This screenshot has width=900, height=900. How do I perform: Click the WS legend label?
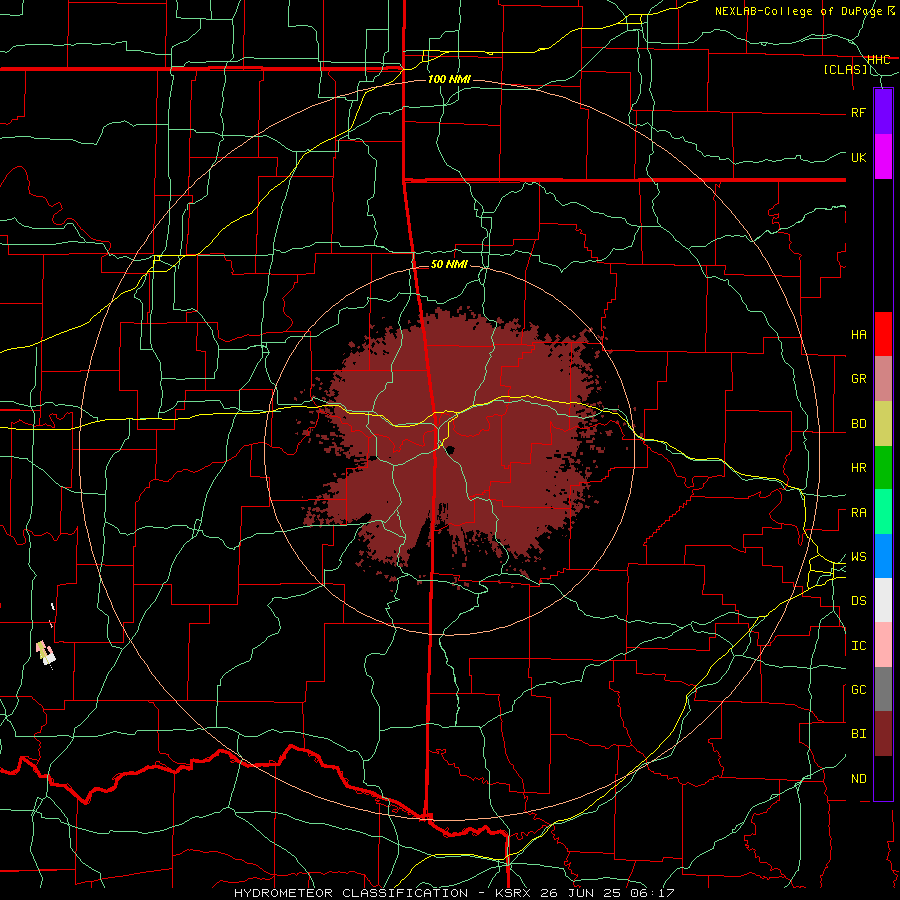tap(859, 557)
